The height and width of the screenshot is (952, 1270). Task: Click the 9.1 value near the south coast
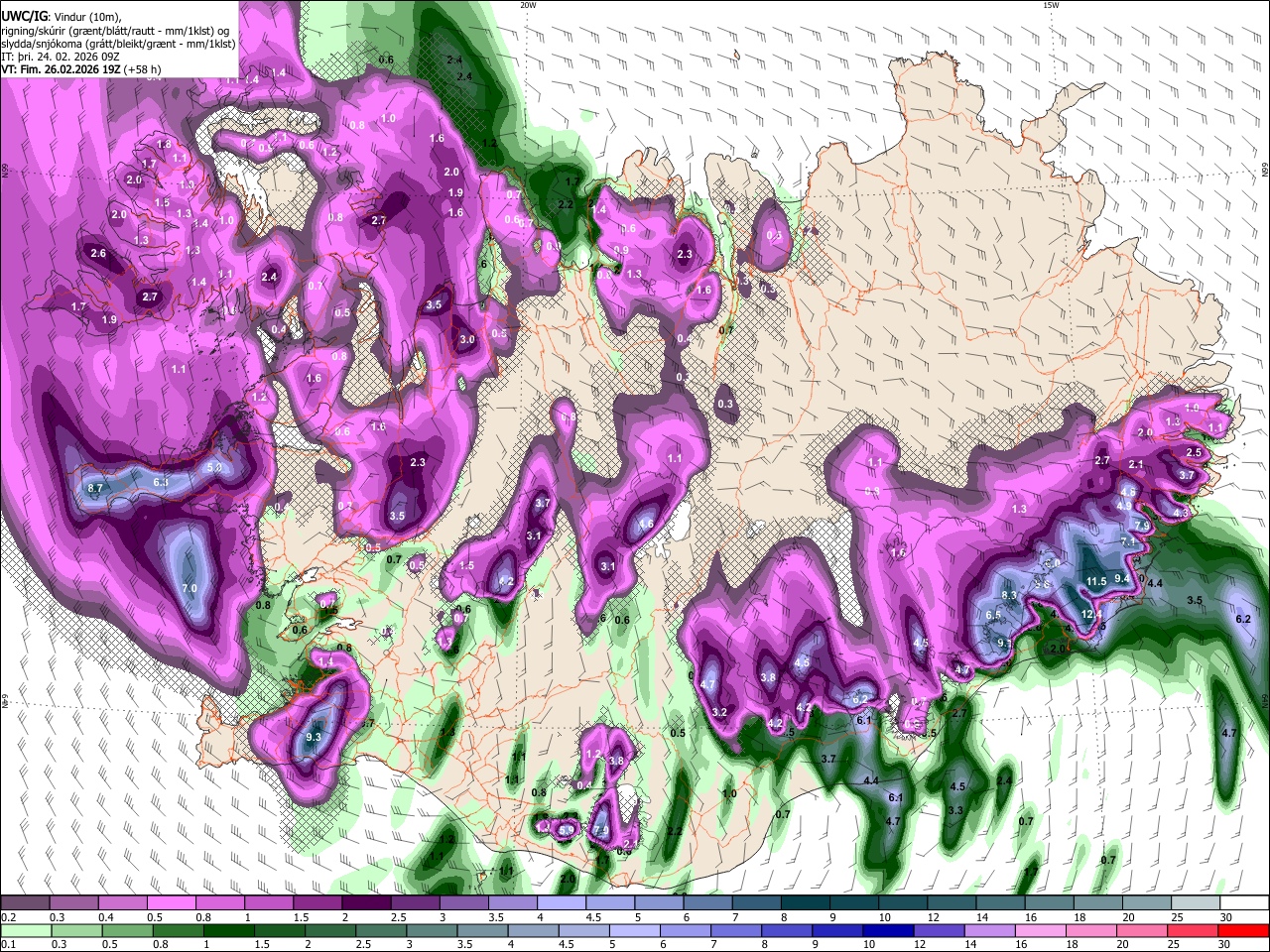tap(1005, 643)
